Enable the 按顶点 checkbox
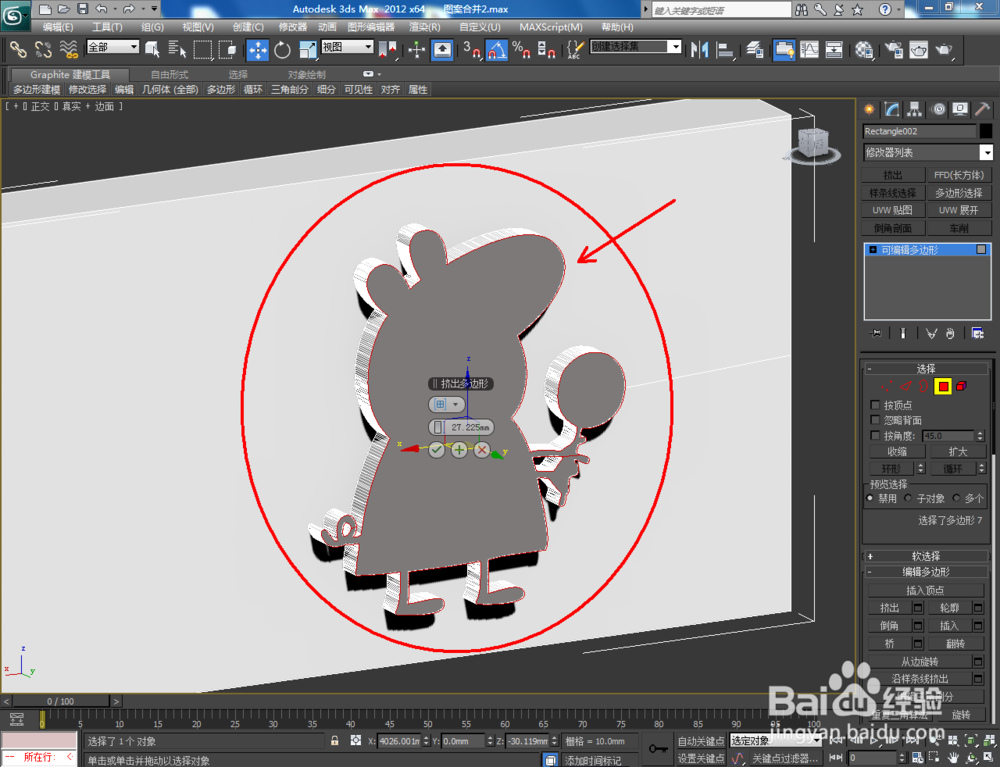 click(875, 405)
